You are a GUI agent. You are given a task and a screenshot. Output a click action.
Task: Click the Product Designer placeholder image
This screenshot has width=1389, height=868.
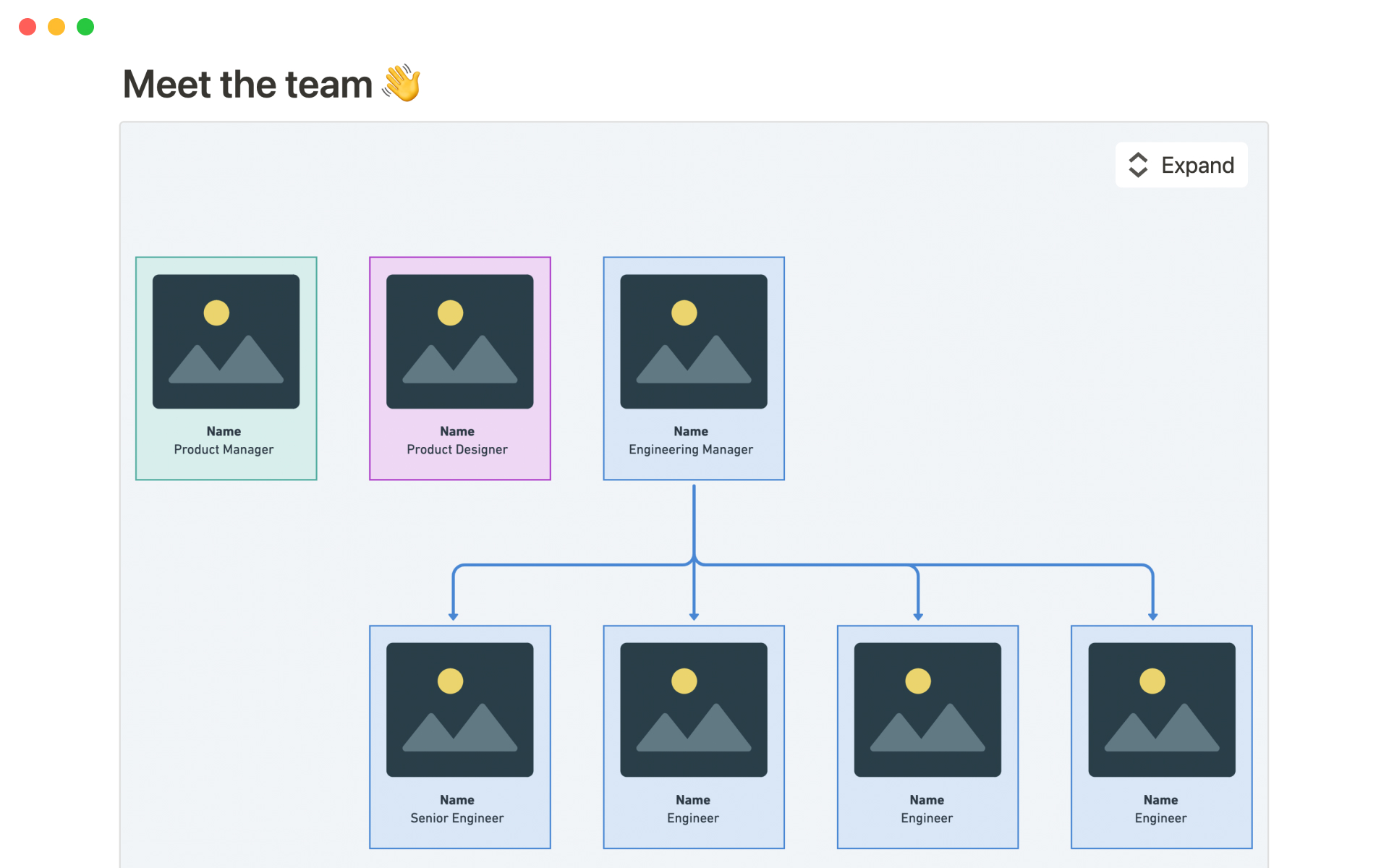(x=459, y=340)
